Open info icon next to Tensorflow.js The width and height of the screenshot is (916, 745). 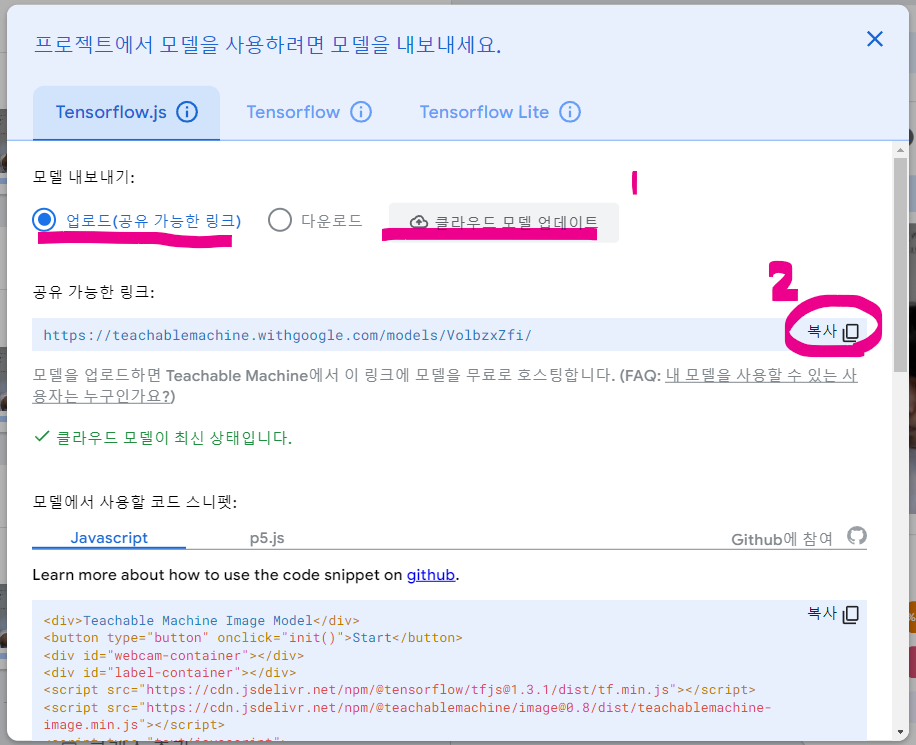187,112
